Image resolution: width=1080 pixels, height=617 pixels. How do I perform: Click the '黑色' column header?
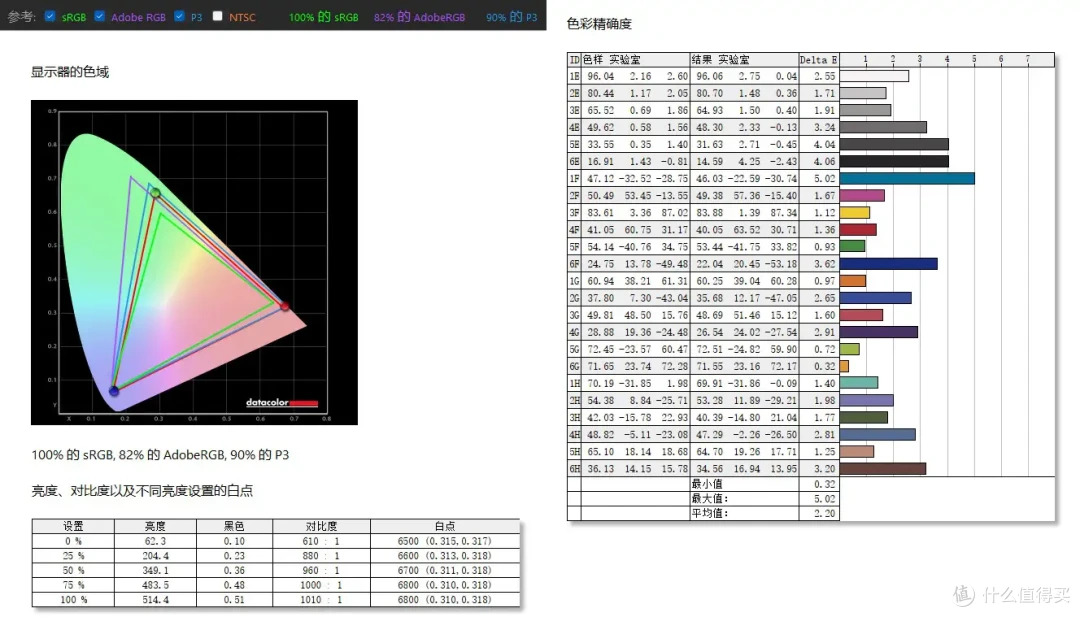pos(234,526)
